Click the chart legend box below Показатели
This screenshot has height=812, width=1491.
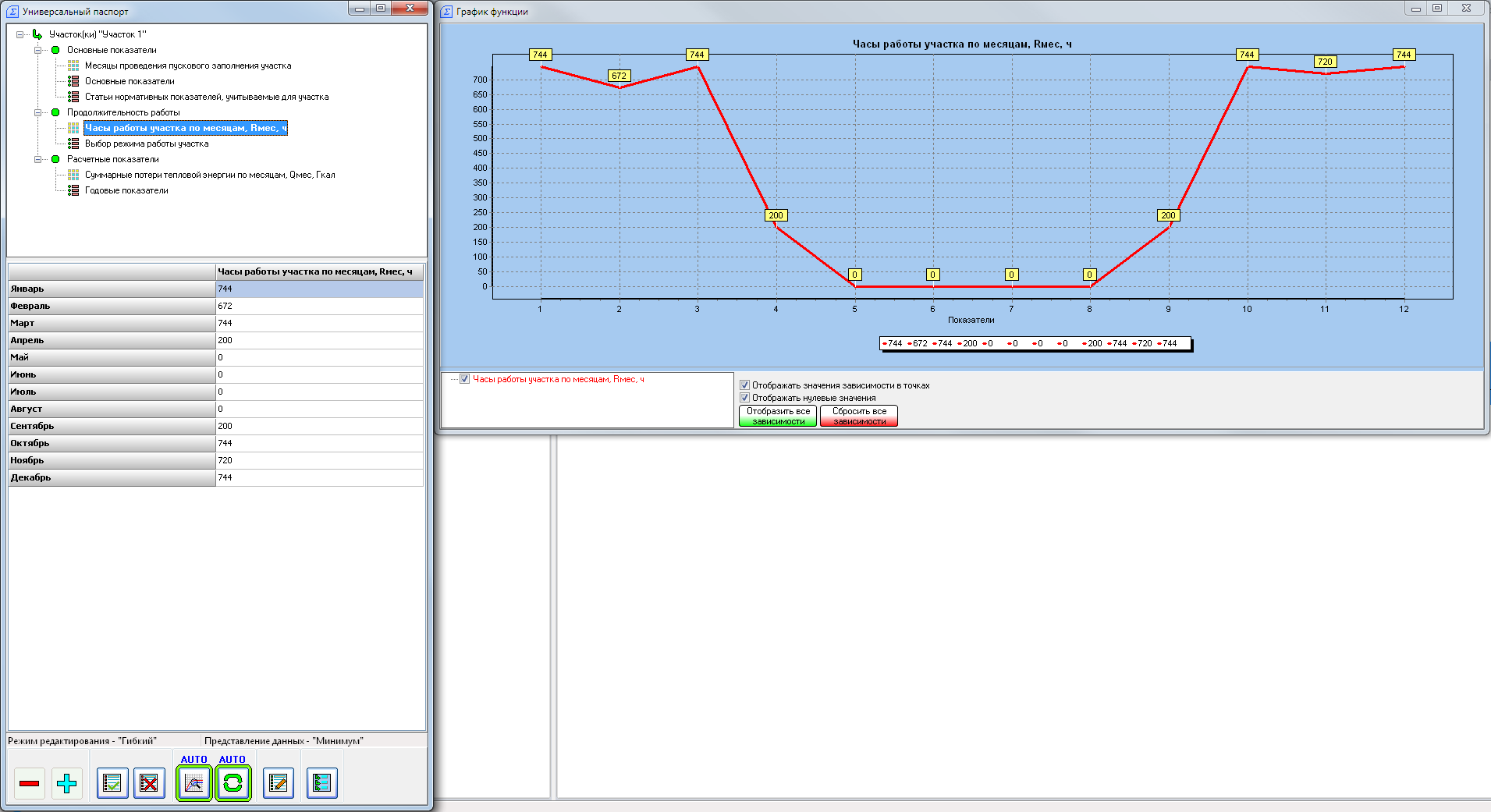(x=1035, y=343)
